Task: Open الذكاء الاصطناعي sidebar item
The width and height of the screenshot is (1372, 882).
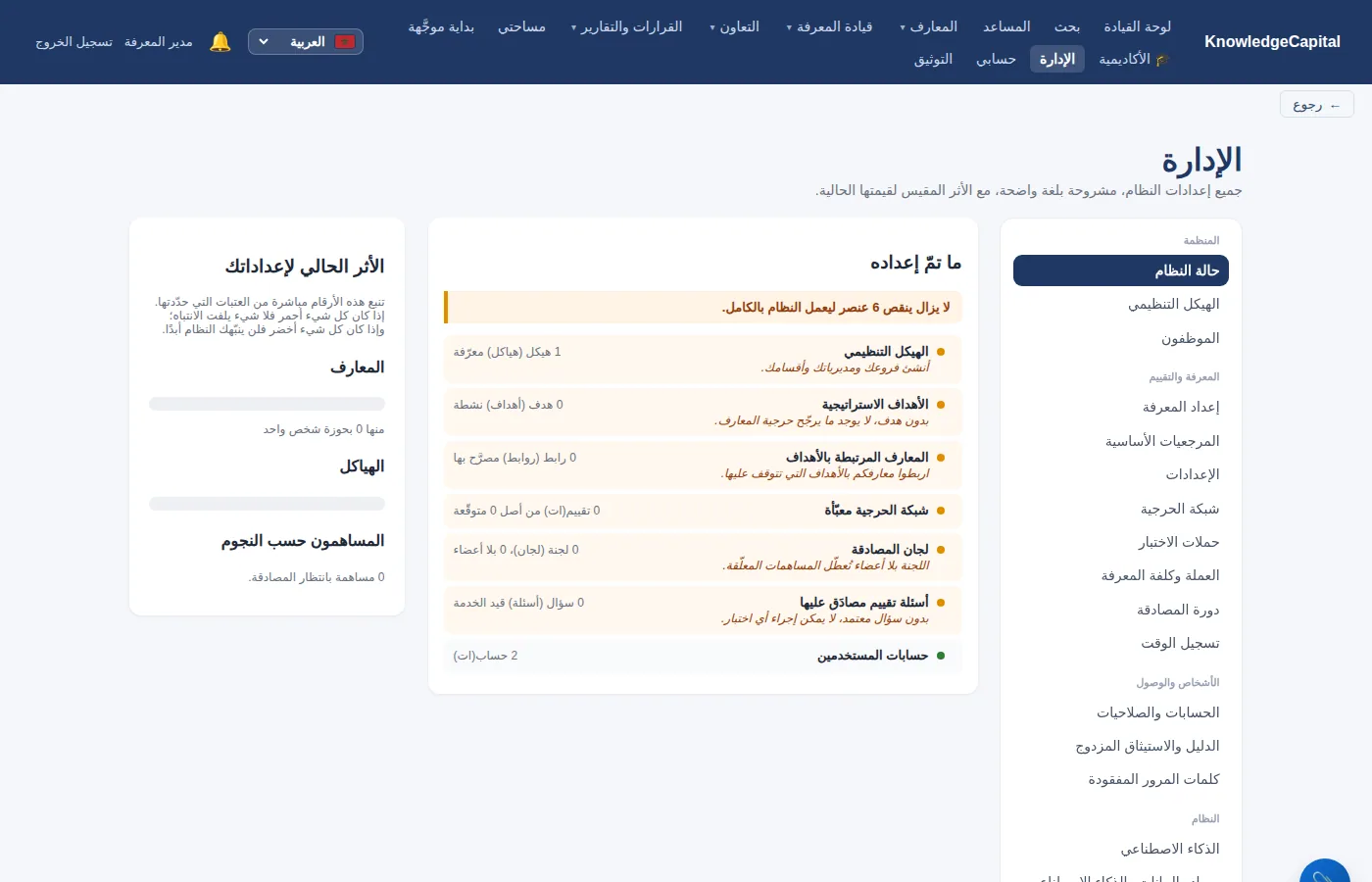Action: pos(1121,849)
